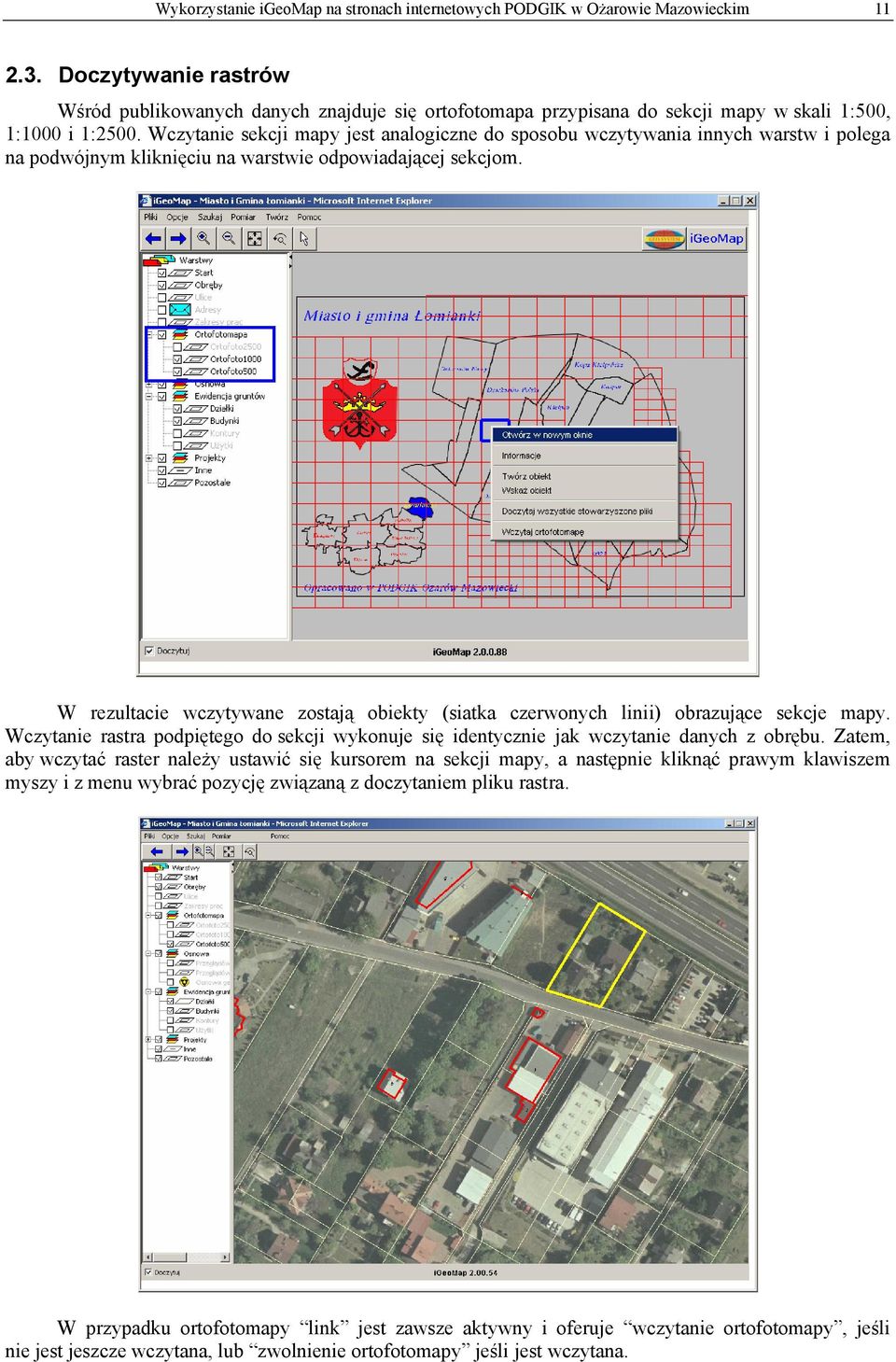Click the Warstwy layers icon in red-grid map window
The width and height of the screenshot is (896, 1362).
coord(159,260)
